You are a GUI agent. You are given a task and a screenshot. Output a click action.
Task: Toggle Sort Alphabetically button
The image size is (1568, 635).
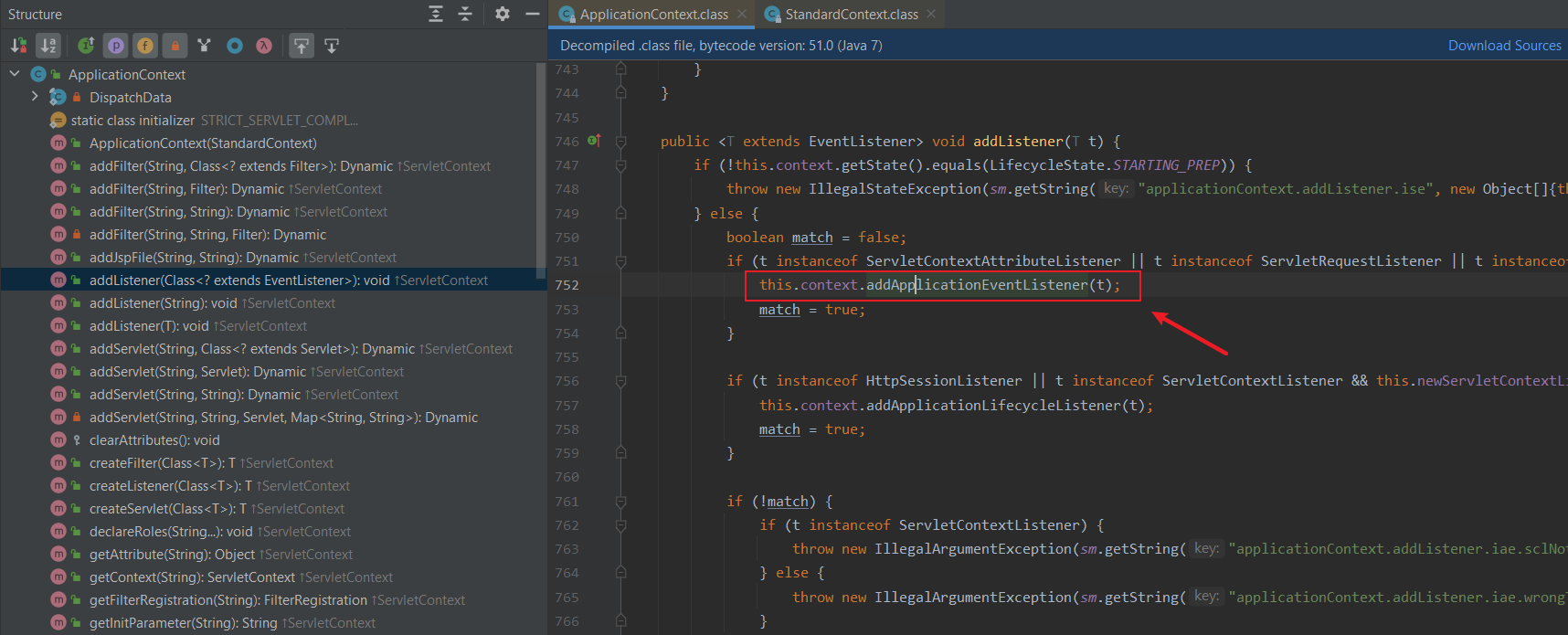pos(48,45)
